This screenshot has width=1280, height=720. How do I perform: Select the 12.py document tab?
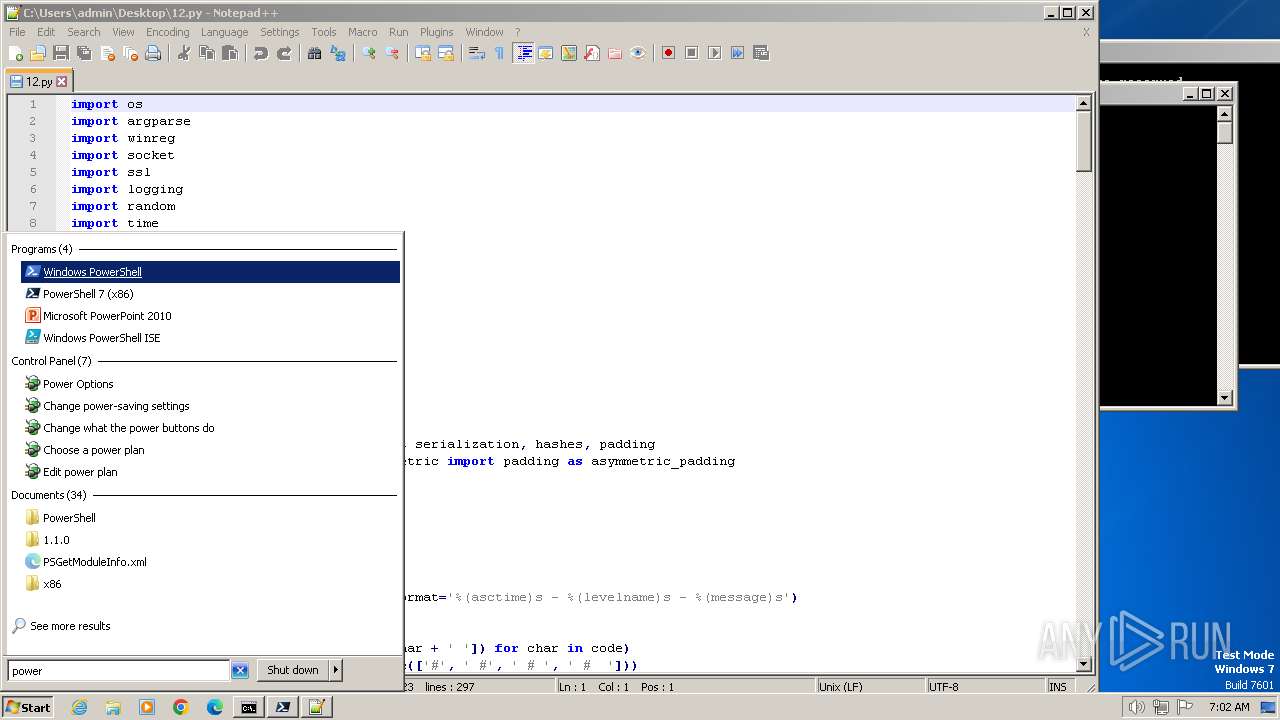[x=38, y=82]
